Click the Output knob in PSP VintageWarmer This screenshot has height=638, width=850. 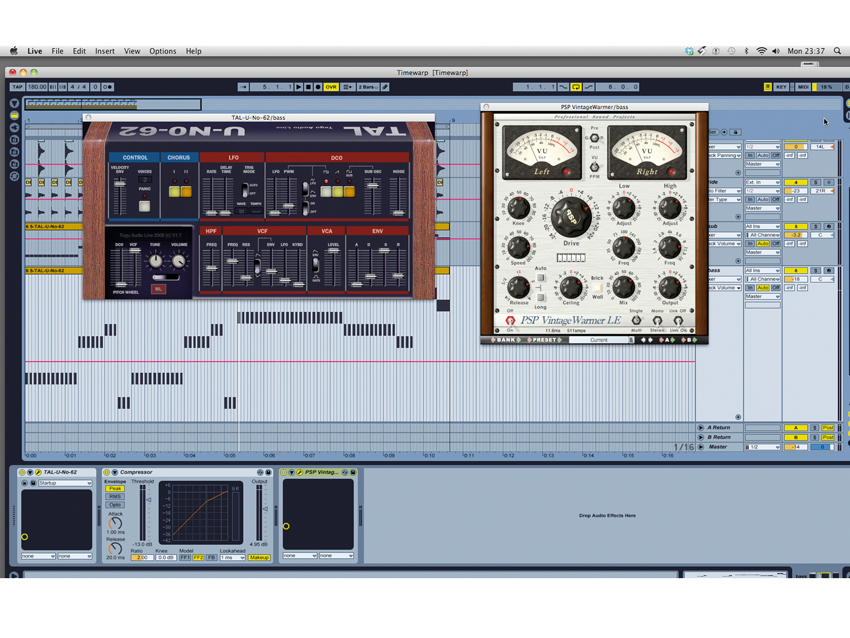669,288
